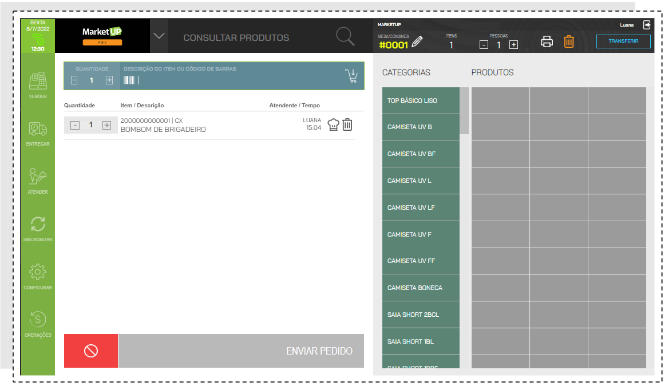Image resolution: width=671 pixels, height=387 pixels.
Task: Increase Pessoas count with plus button
Action: click(514, 45)
